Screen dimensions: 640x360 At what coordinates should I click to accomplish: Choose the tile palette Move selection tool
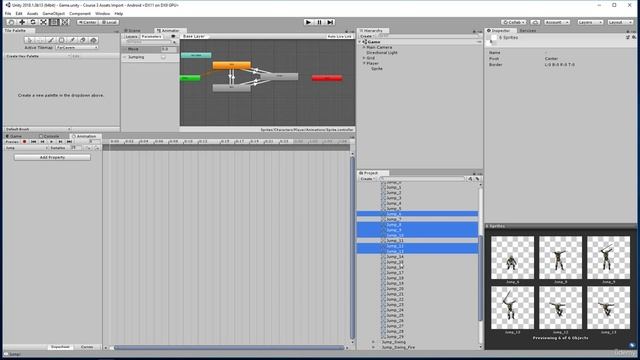tap(40, 40)
